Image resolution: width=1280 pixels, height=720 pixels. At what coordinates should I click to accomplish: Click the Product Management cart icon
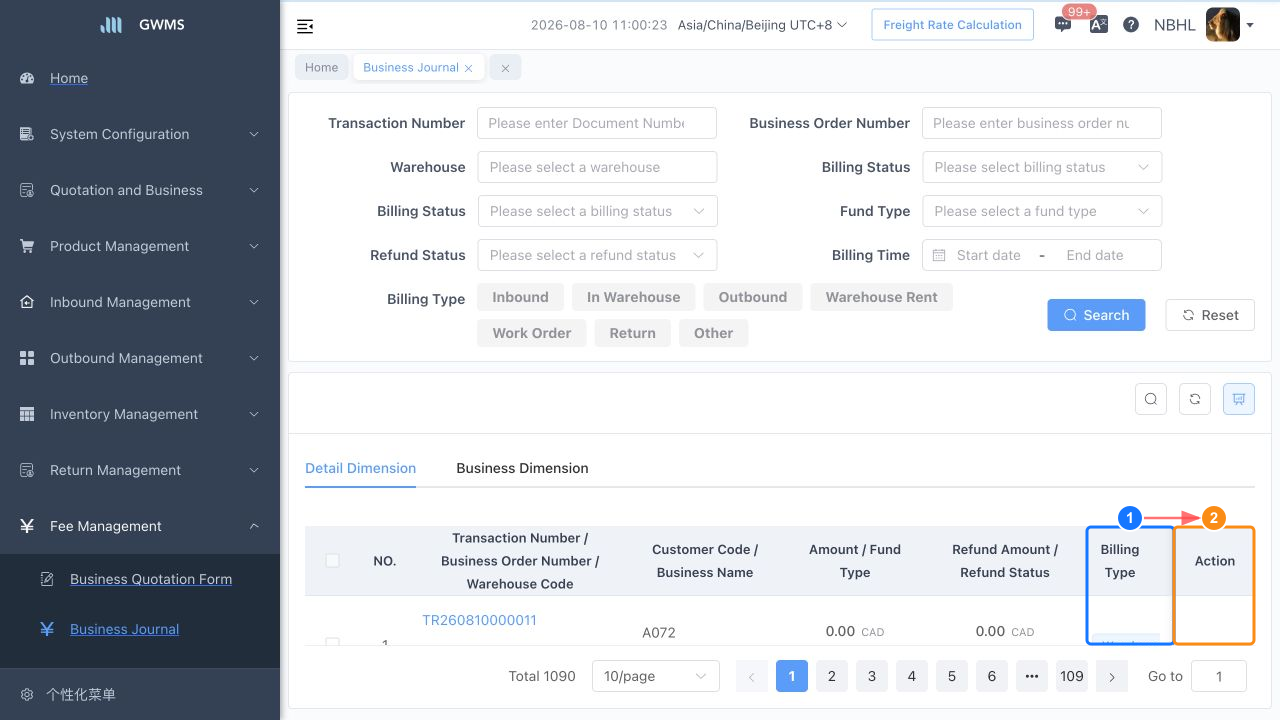(27, 246)
